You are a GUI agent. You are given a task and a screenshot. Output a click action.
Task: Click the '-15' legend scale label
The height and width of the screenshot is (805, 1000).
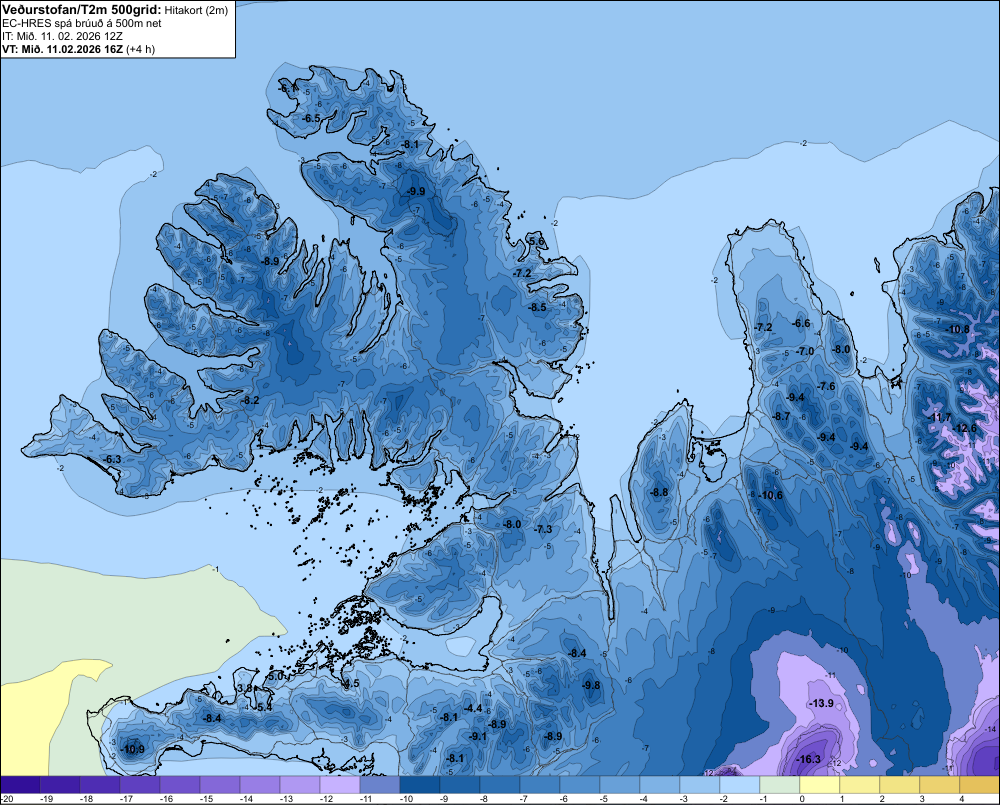pos(206,799)
